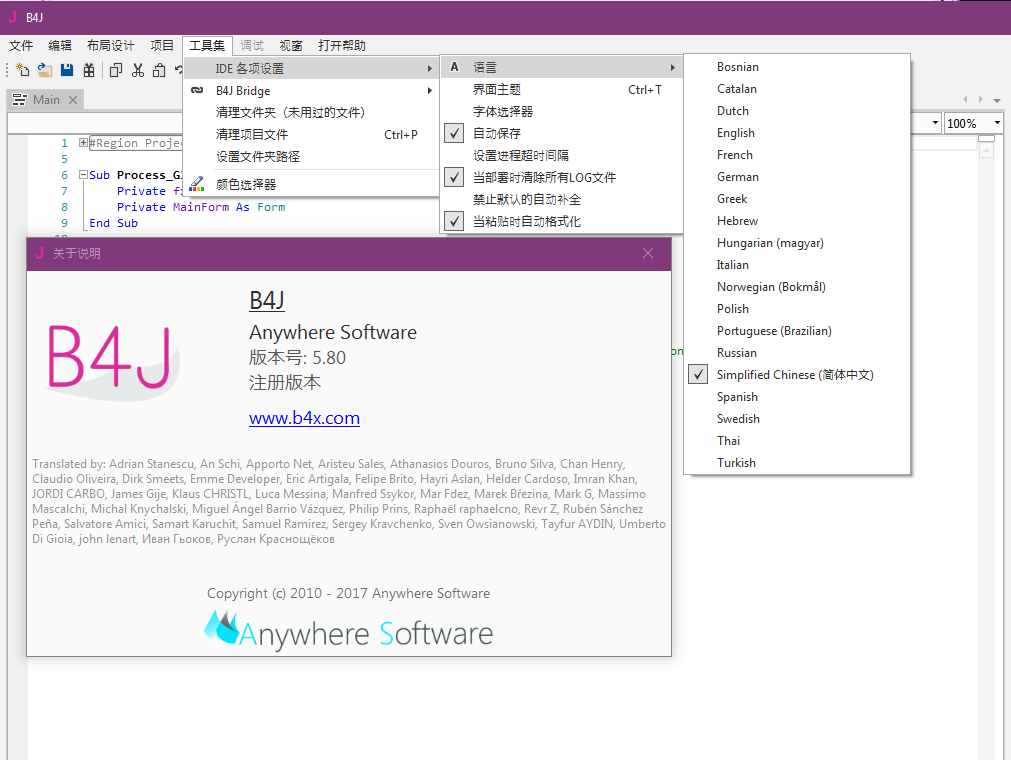Select Turkish language

point(797,463)
